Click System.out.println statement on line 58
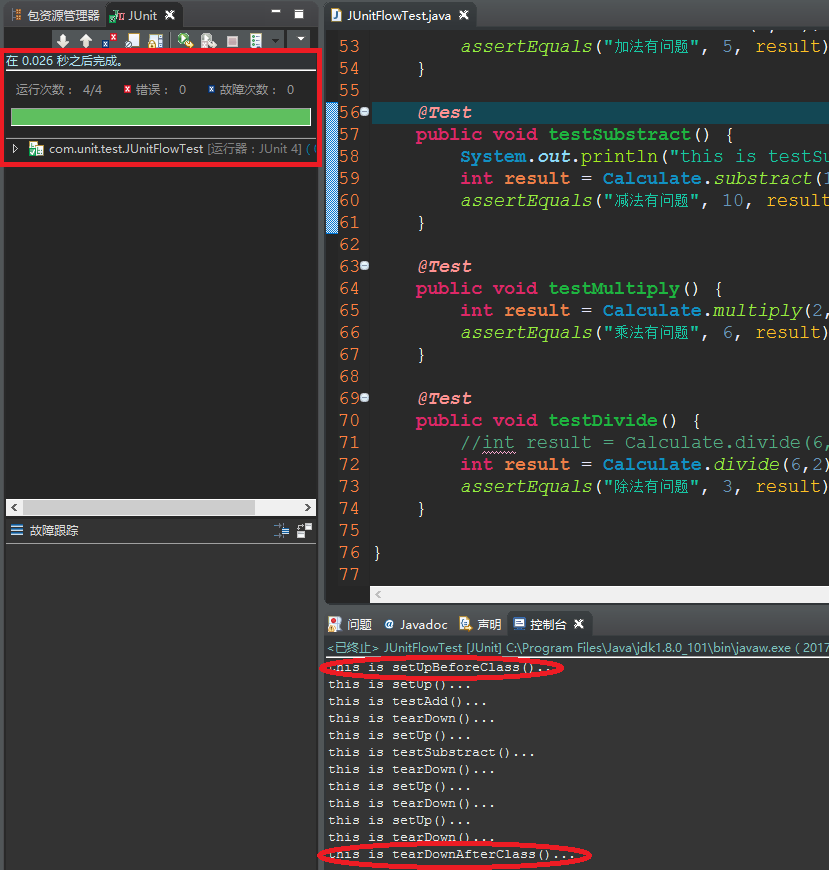Viewport: 829px width, 870px height. [644, 156]
